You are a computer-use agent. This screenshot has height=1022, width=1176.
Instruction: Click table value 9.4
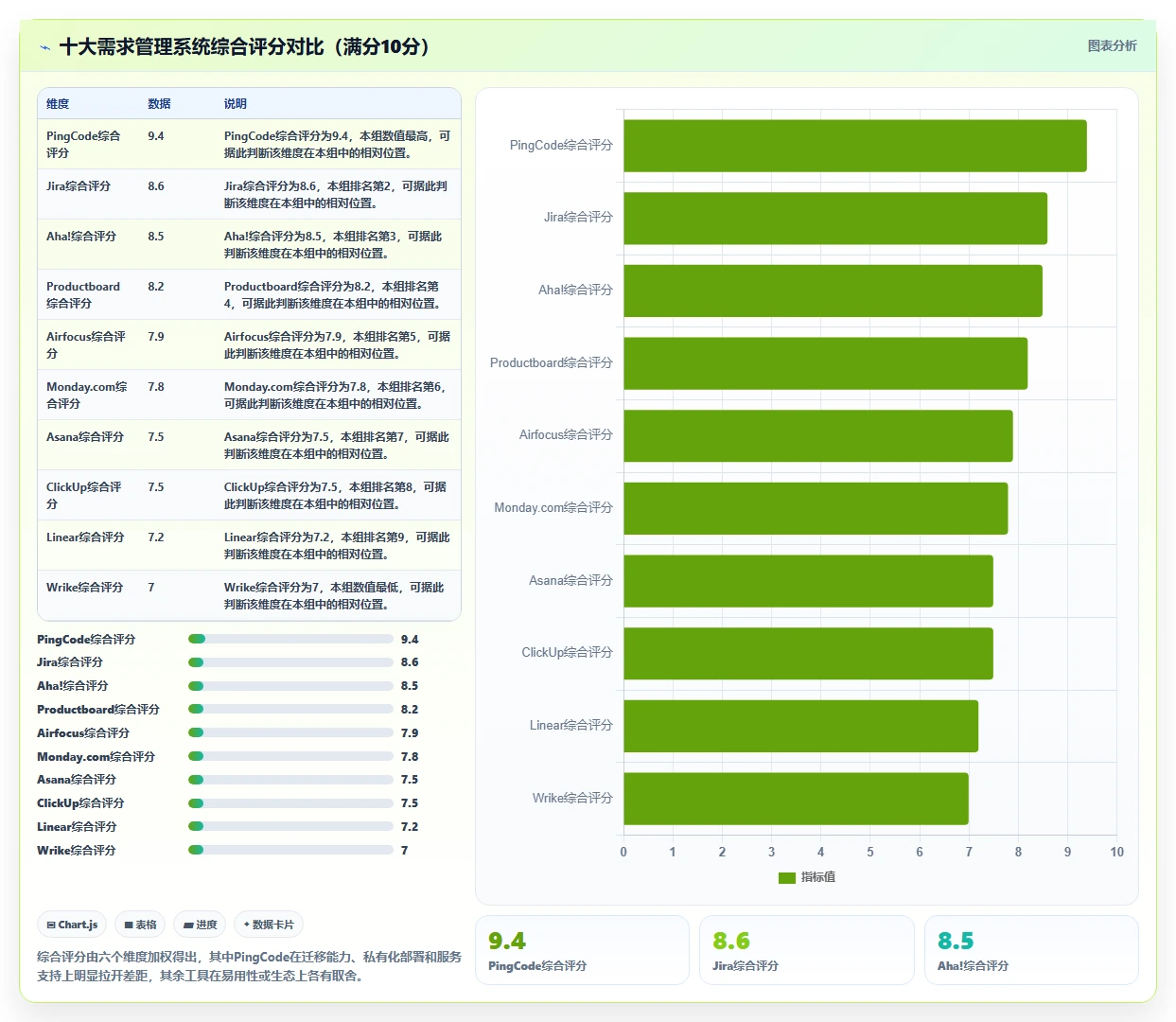(x=156, y=136)
